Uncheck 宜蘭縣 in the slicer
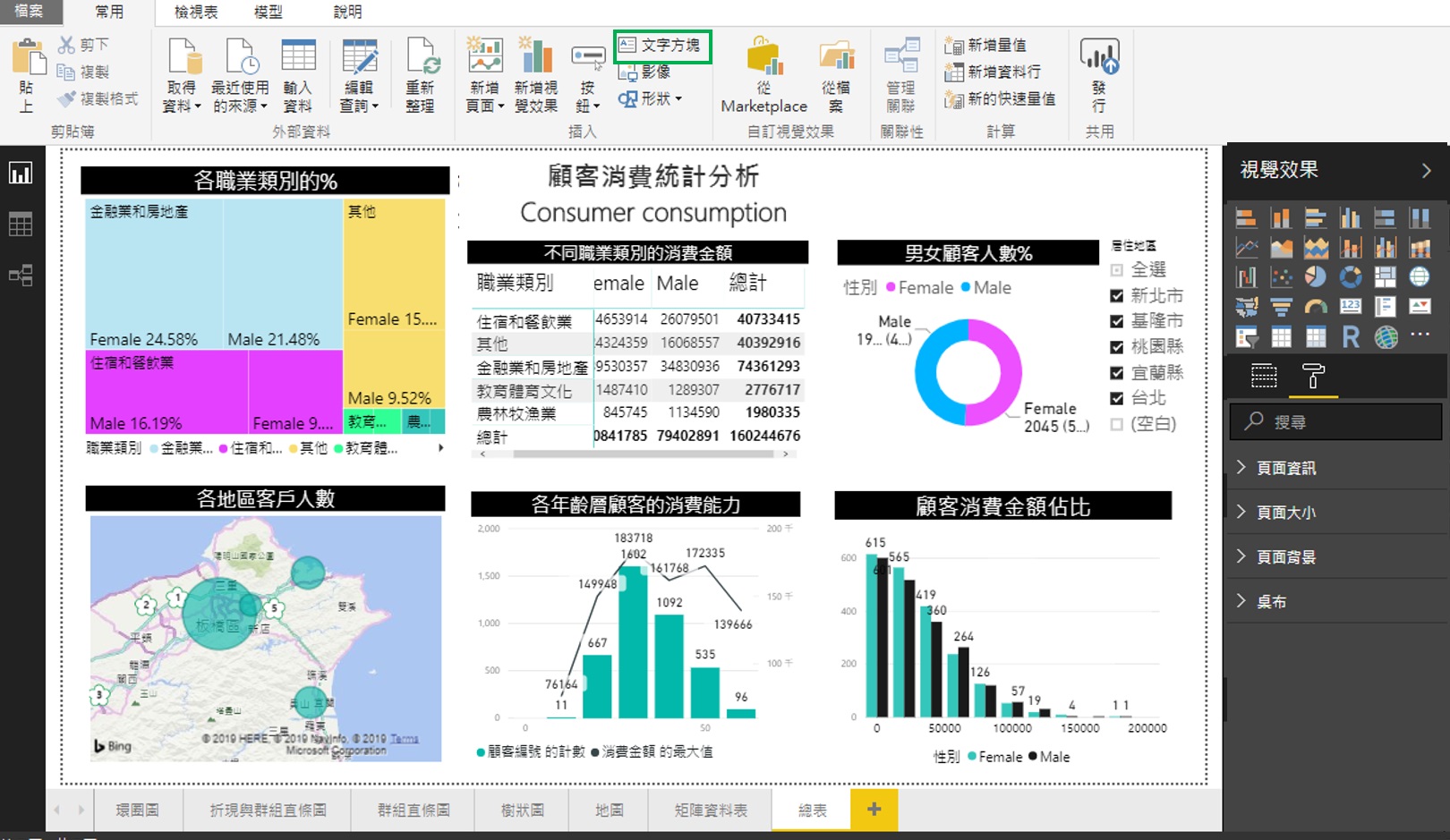1450x840 pixels. (1116, 373)
